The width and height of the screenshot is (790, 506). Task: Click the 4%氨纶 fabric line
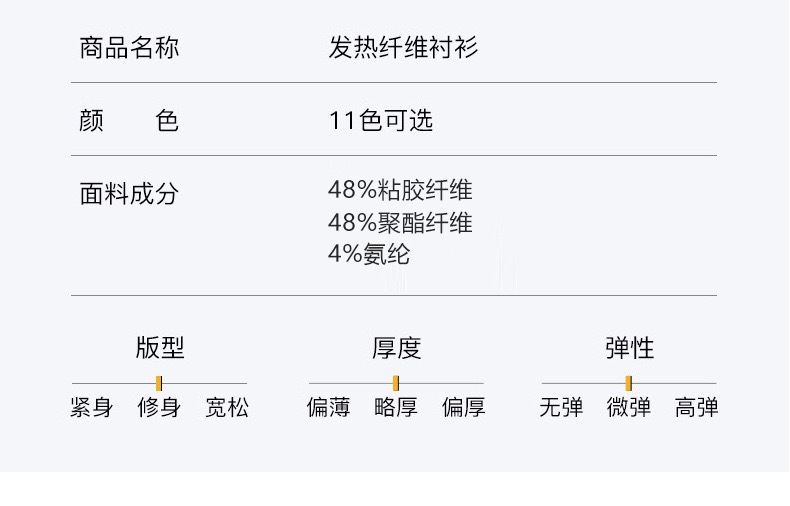368,254
